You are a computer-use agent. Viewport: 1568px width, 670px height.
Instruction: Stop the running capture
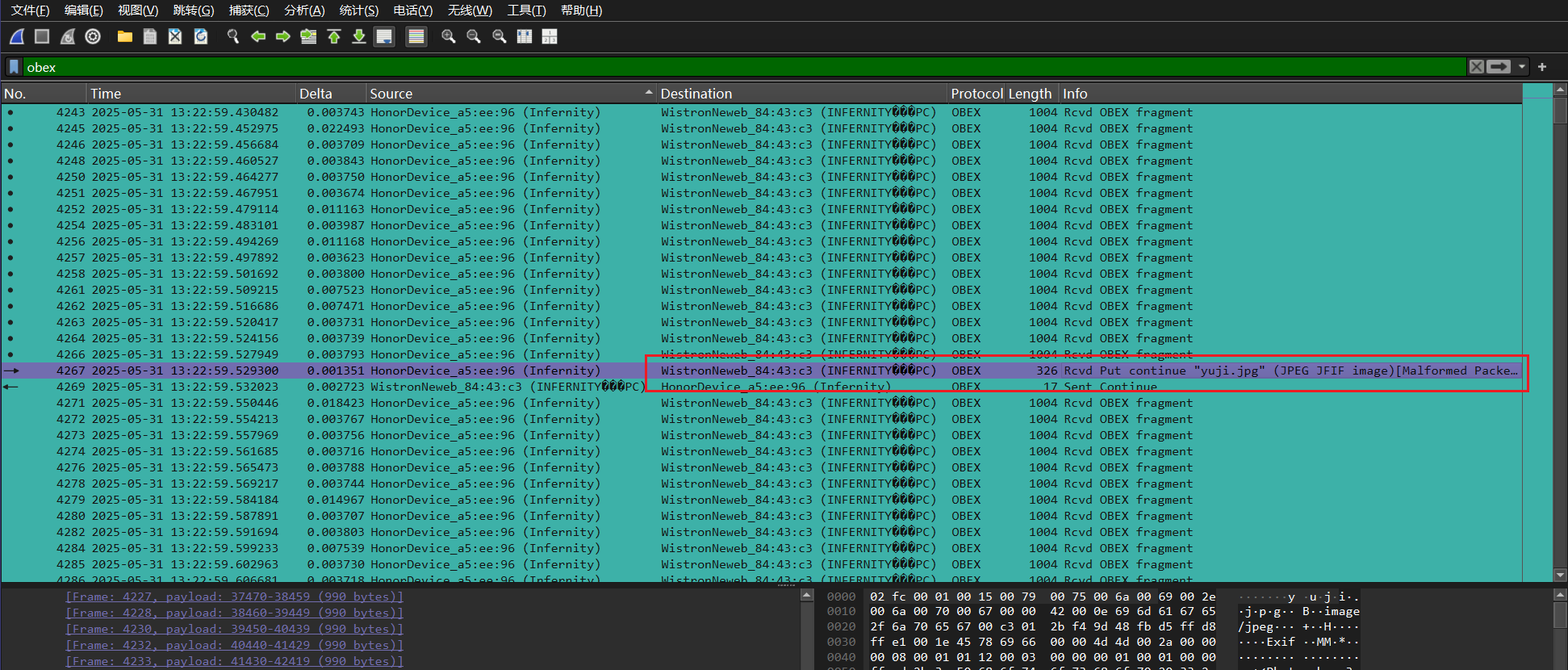point(42,36)
